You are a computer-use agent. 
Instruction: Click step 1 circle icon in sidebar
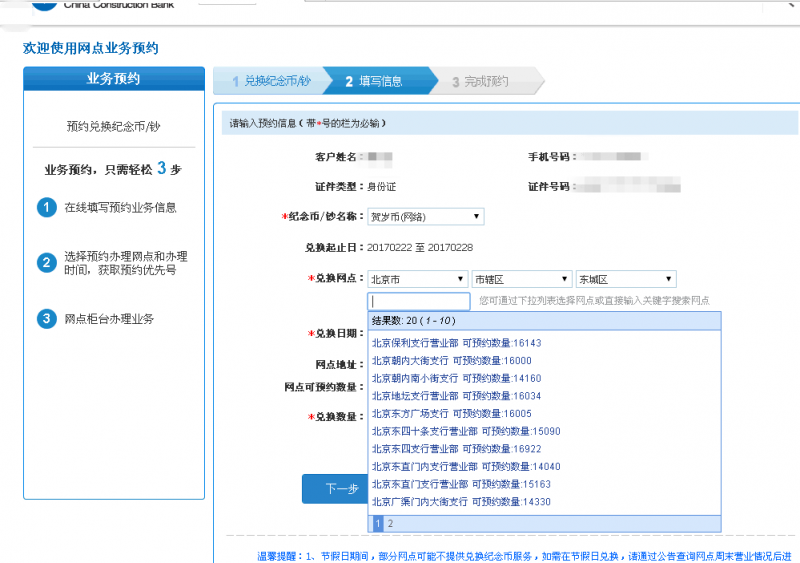45,208
